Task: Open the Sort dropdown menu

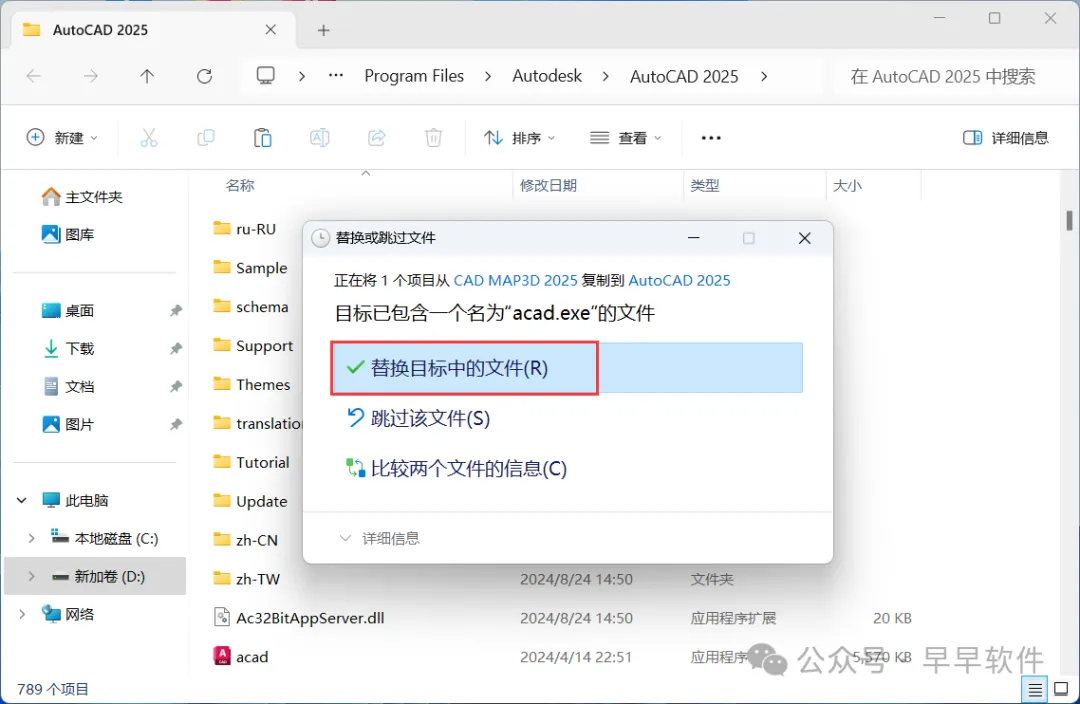Action: [x=519, y=138]
